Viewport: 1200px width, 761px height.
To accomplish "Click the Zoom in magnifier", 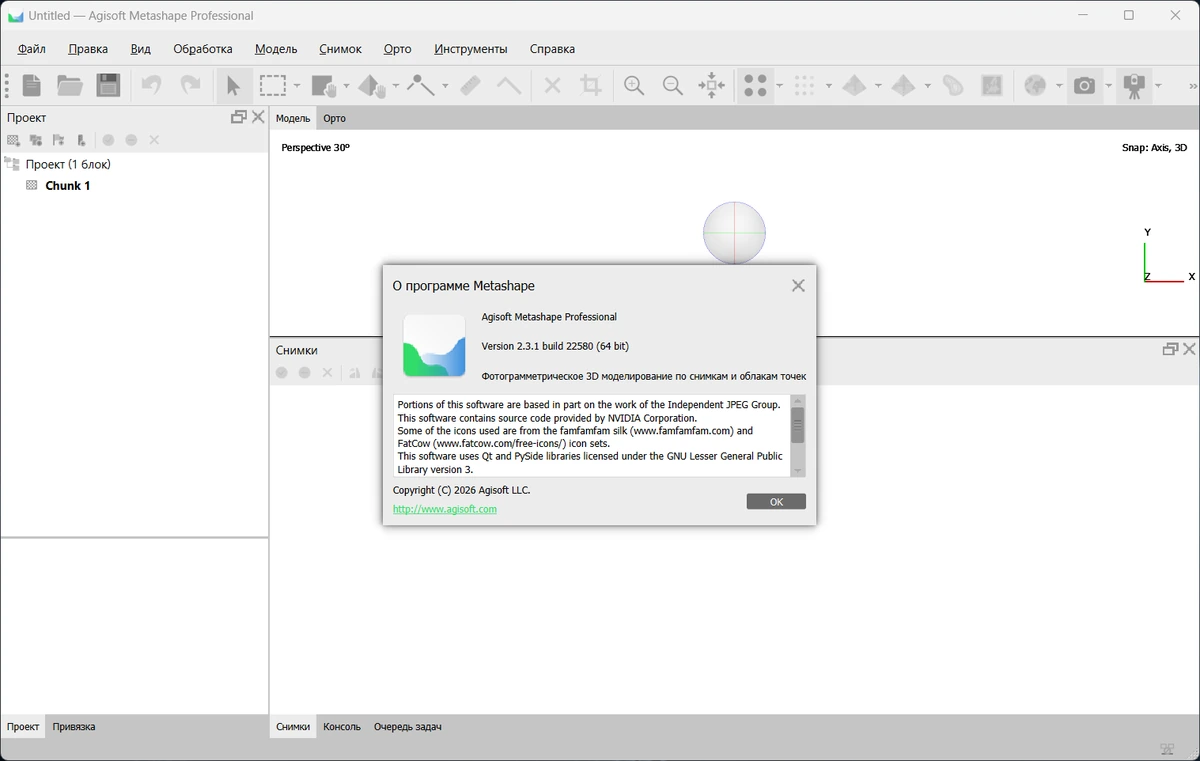I will (x=634, y=86).
